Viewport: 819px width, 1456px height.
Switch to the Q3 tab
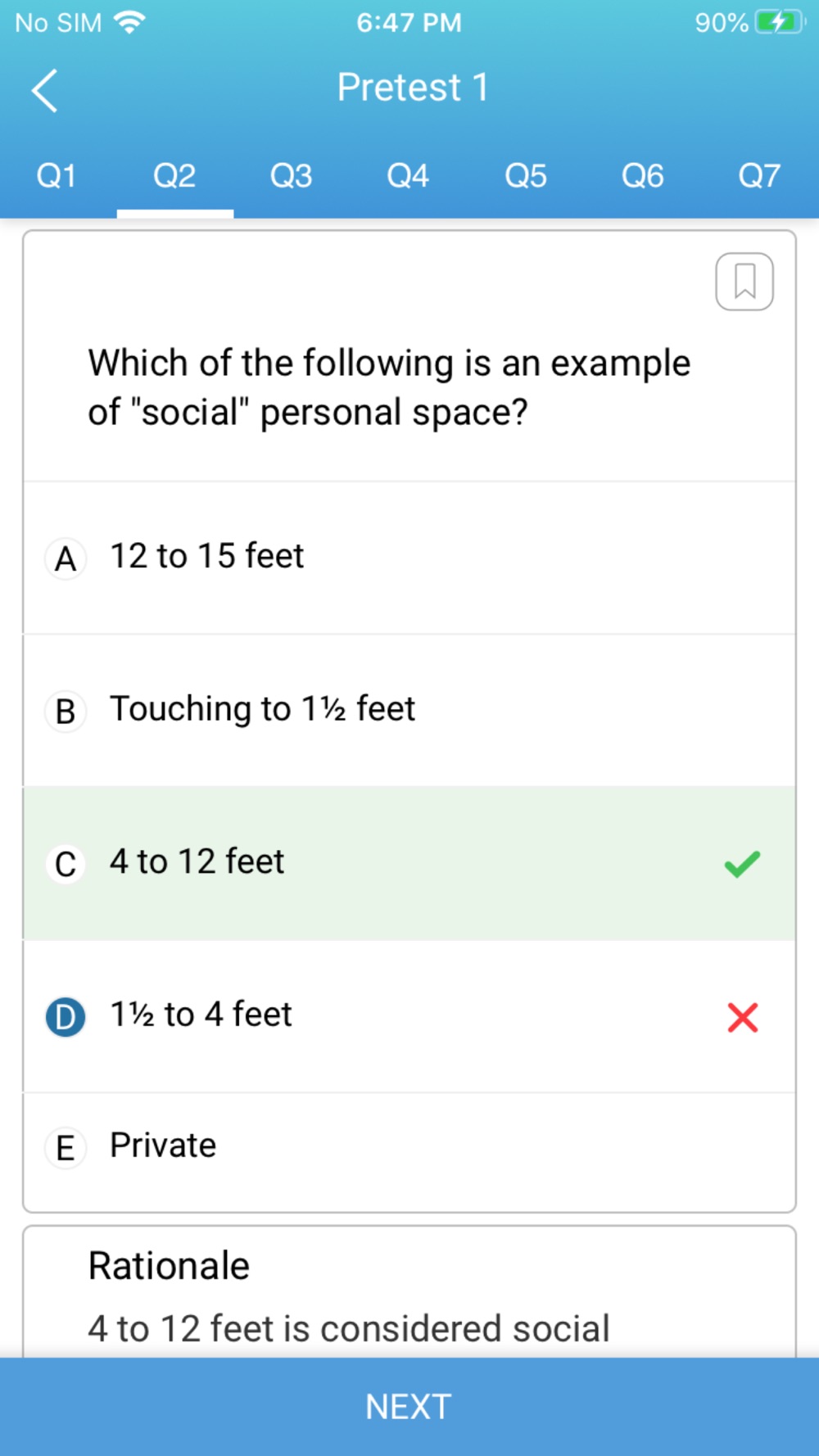(292, 176)
